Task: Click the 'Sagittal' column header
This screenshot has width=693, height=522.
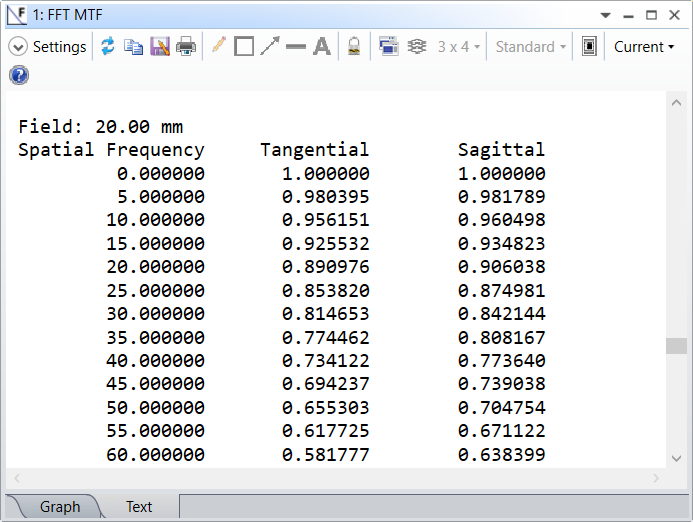Action: click(502, 150)
